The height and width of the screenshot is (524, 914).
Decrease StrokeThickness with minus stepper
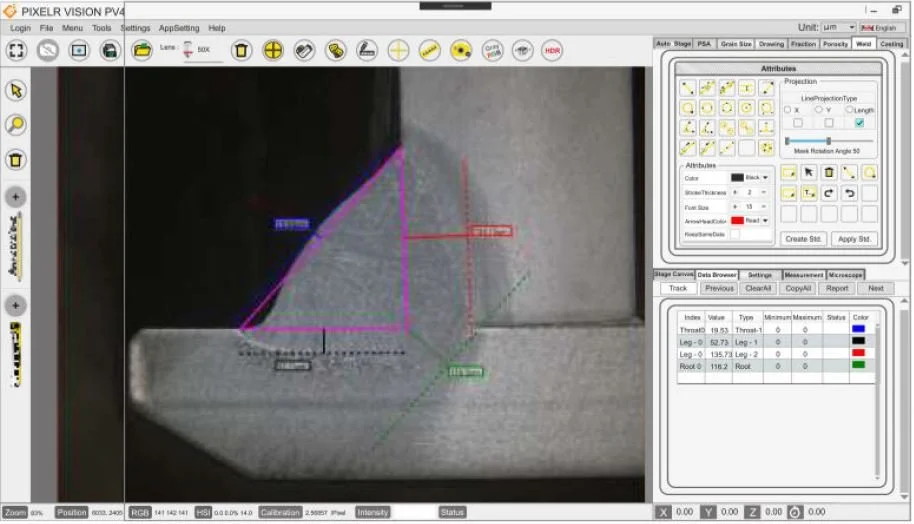(764, 192)
